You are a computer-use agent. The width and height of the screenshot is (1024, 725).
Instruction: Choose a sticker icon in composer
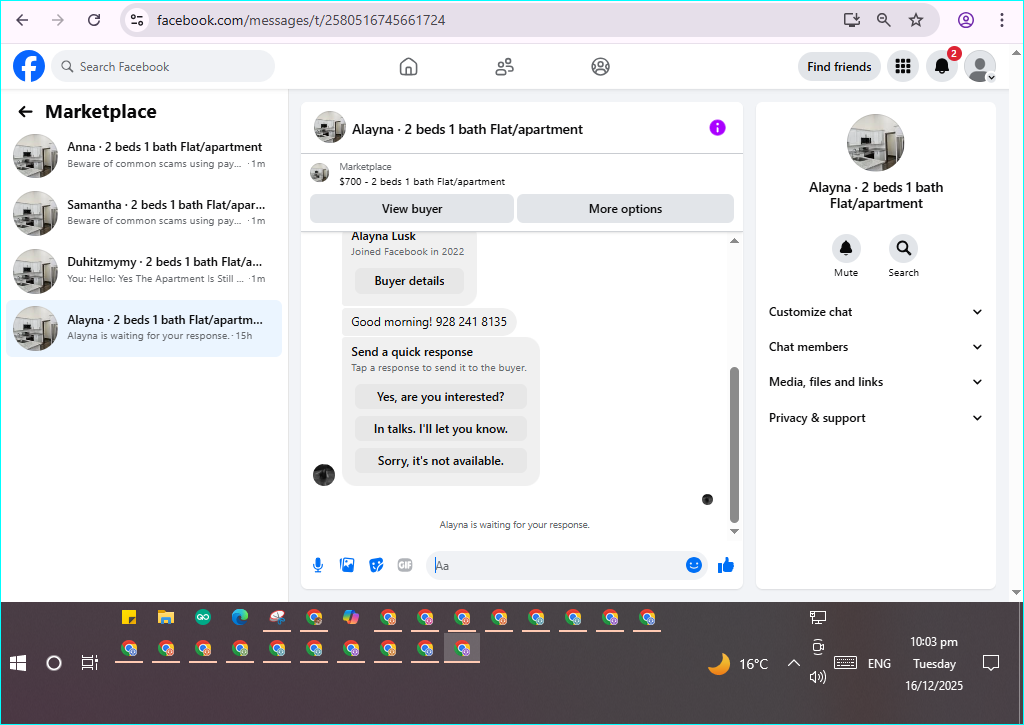click(x=376, y=565)
